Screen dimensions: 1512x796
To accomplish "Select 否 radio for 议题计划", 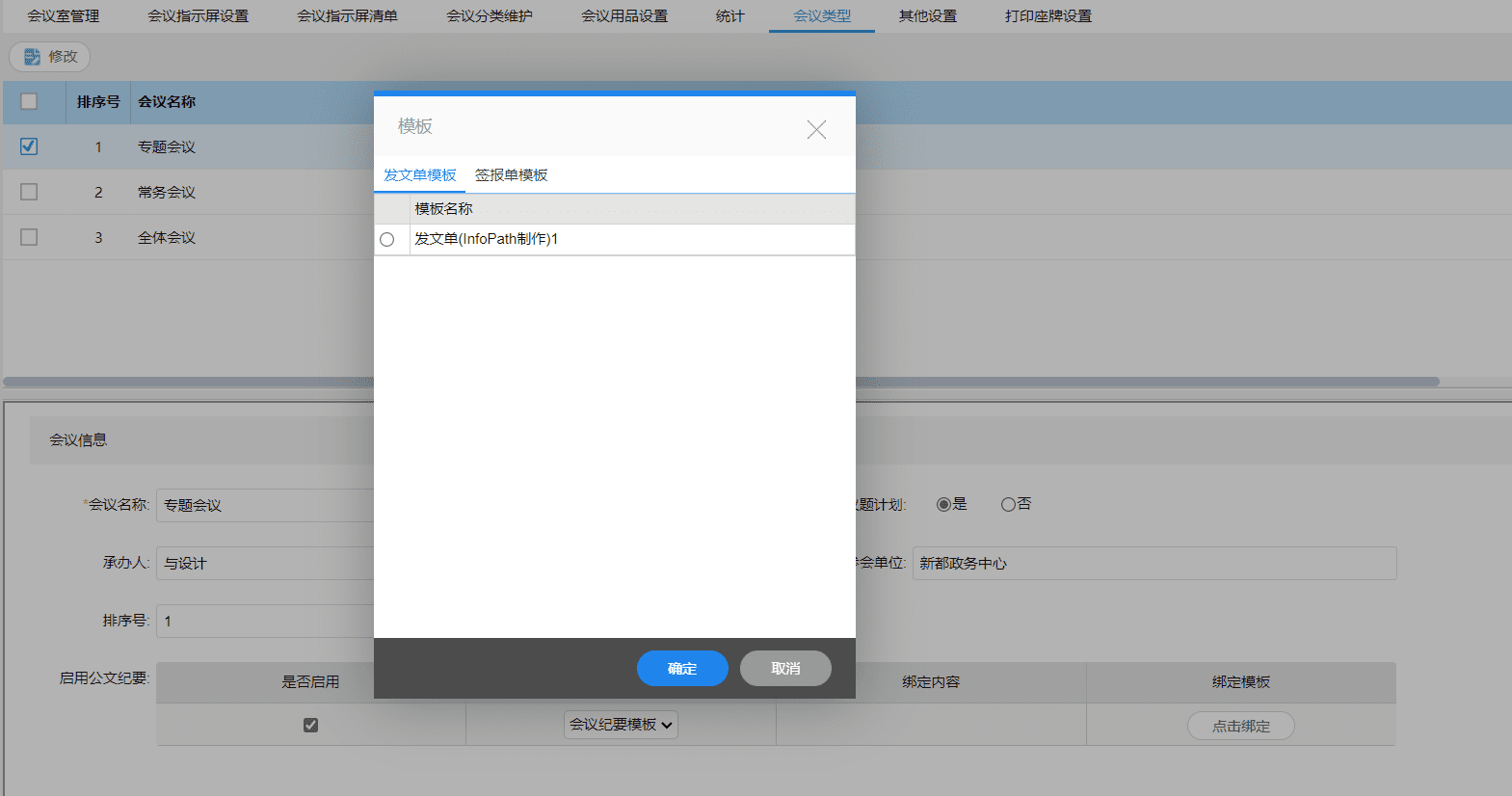I will [1008, 504].
